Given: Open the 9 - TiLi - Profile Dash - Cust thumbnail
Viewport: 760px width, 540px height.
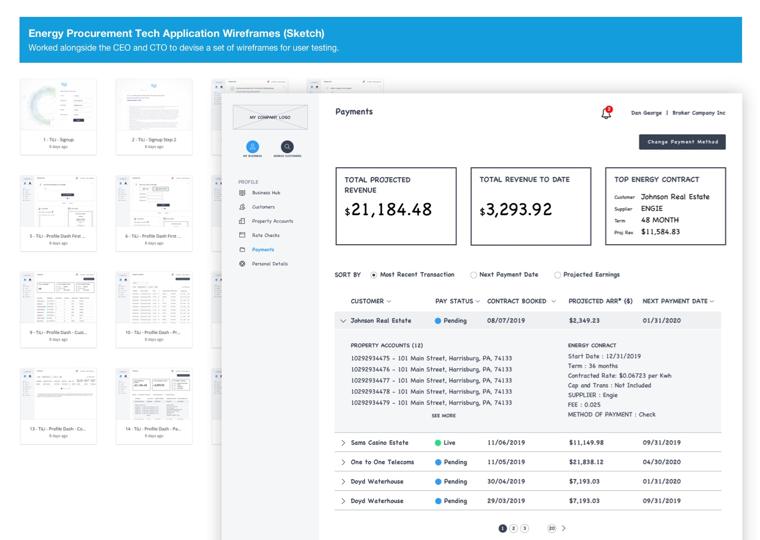Looking at the screenshot, I should coord(58,310).
